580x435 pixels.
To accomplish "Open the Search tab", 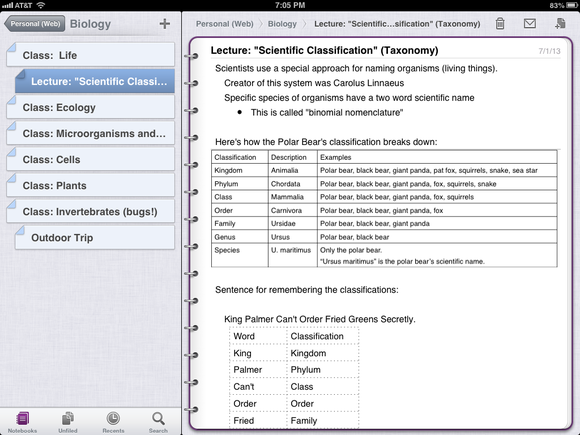I will [x=158, y=422].
